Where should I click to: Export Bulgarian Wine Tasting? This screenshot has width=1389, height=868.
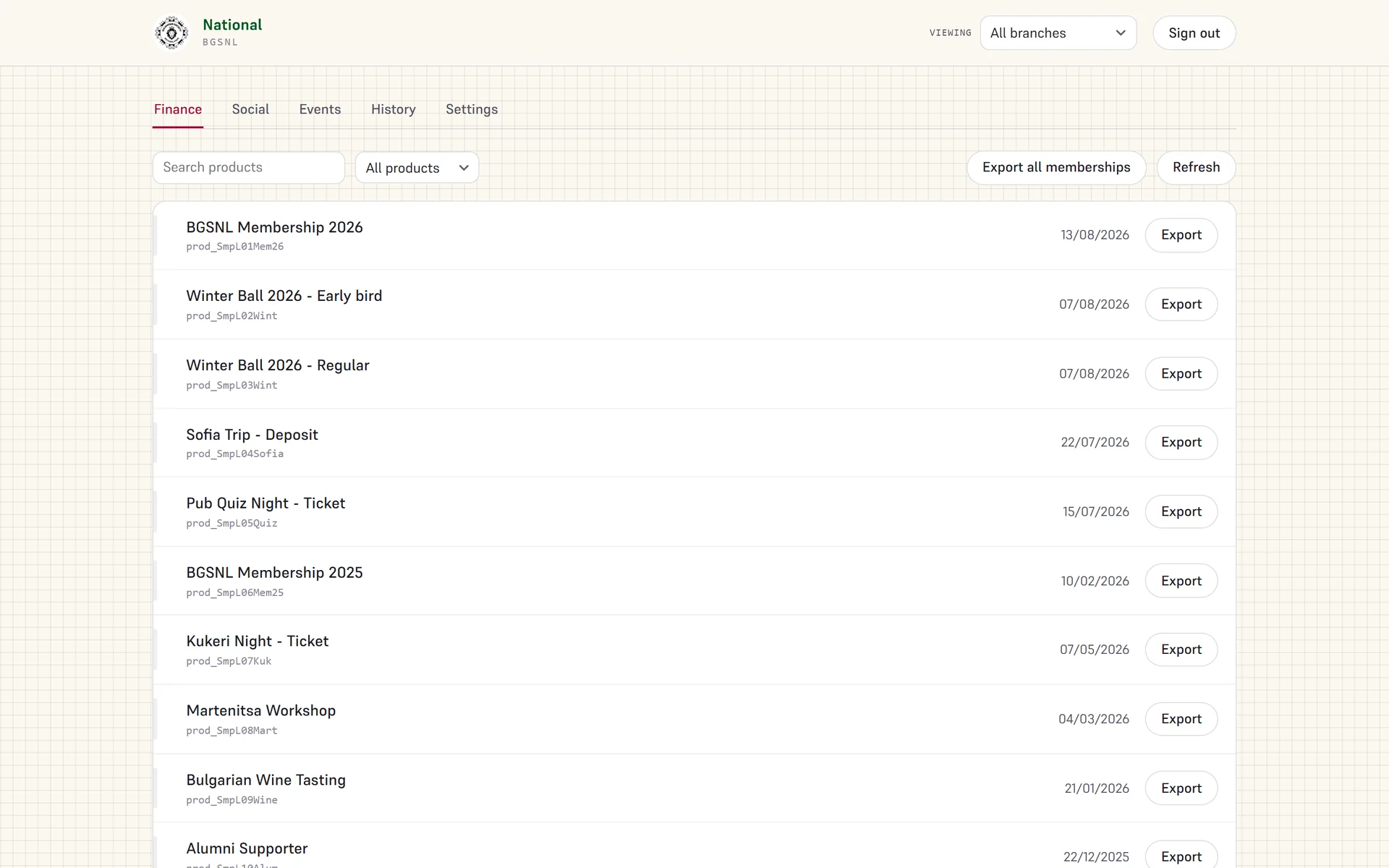tap(1181, 788)
